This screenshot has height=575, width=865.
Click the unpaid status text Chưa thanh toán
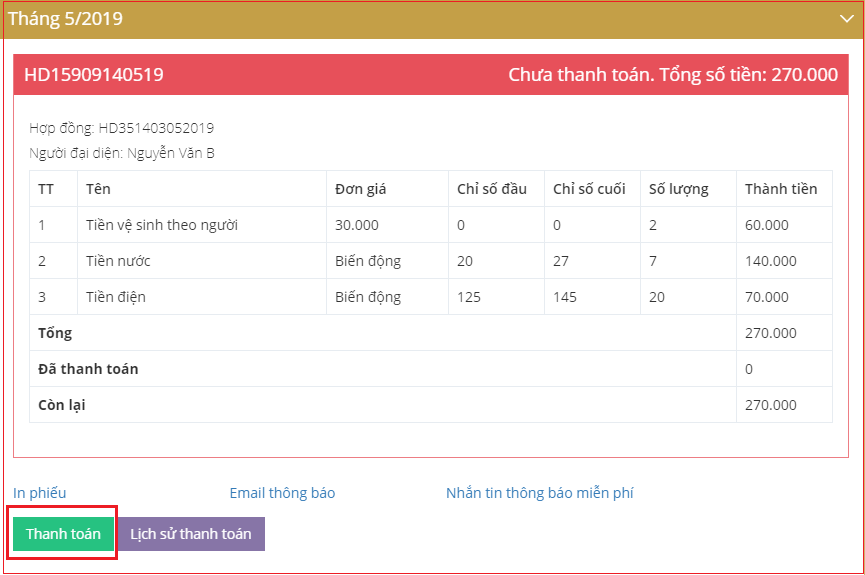point(580,75)
